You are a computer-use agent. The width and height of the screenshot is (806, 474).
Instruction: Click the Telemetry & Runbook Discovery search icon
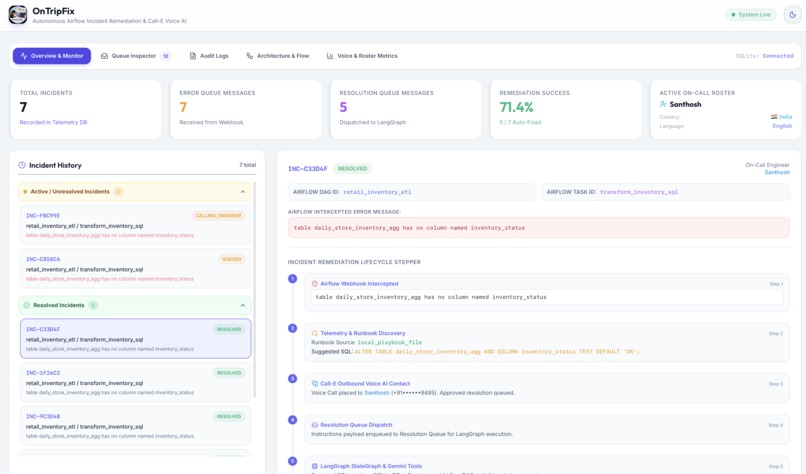pyautogui.click(x=315, y=333)
